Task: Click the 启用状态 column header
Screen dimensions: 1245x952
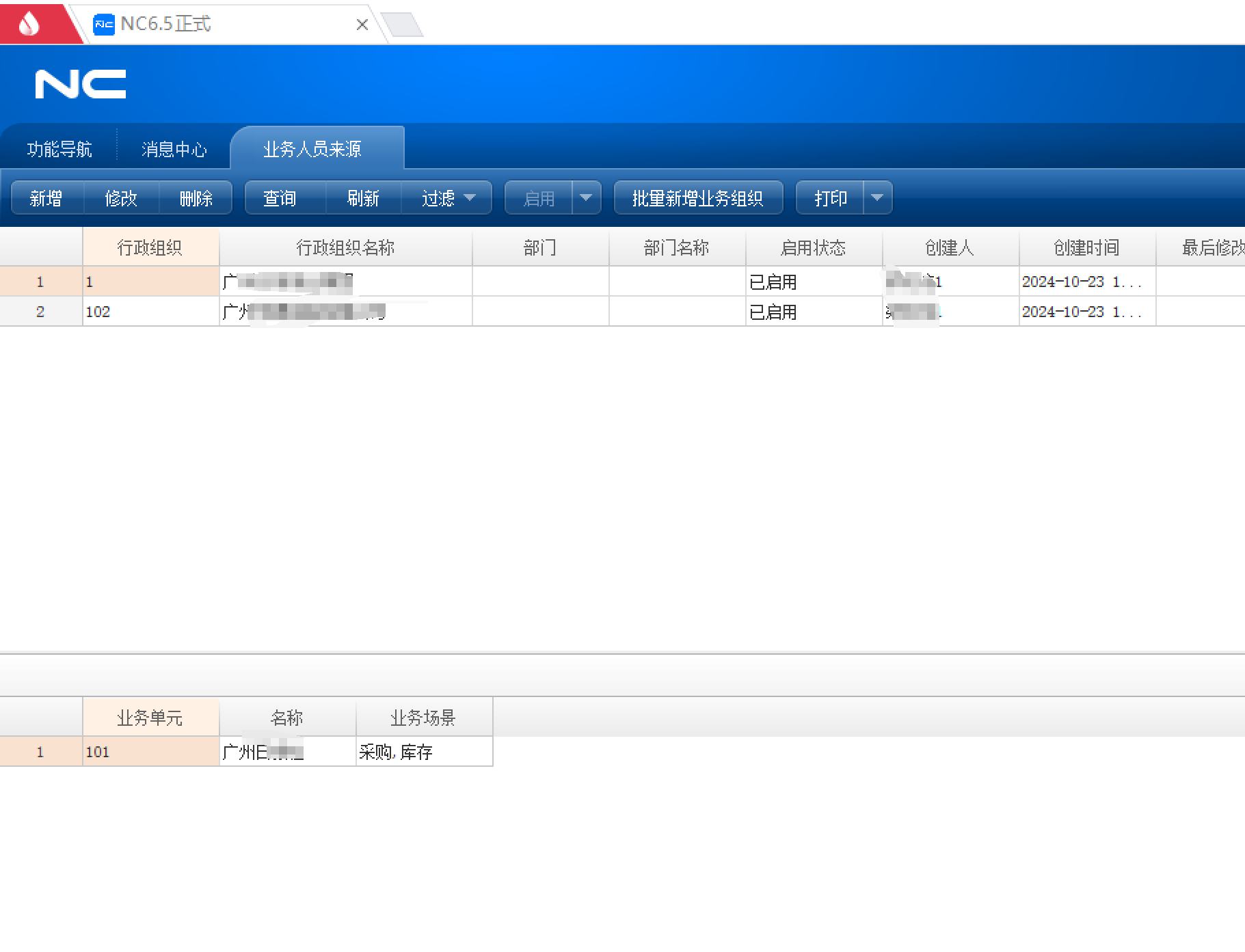Action: pos(814,247)
